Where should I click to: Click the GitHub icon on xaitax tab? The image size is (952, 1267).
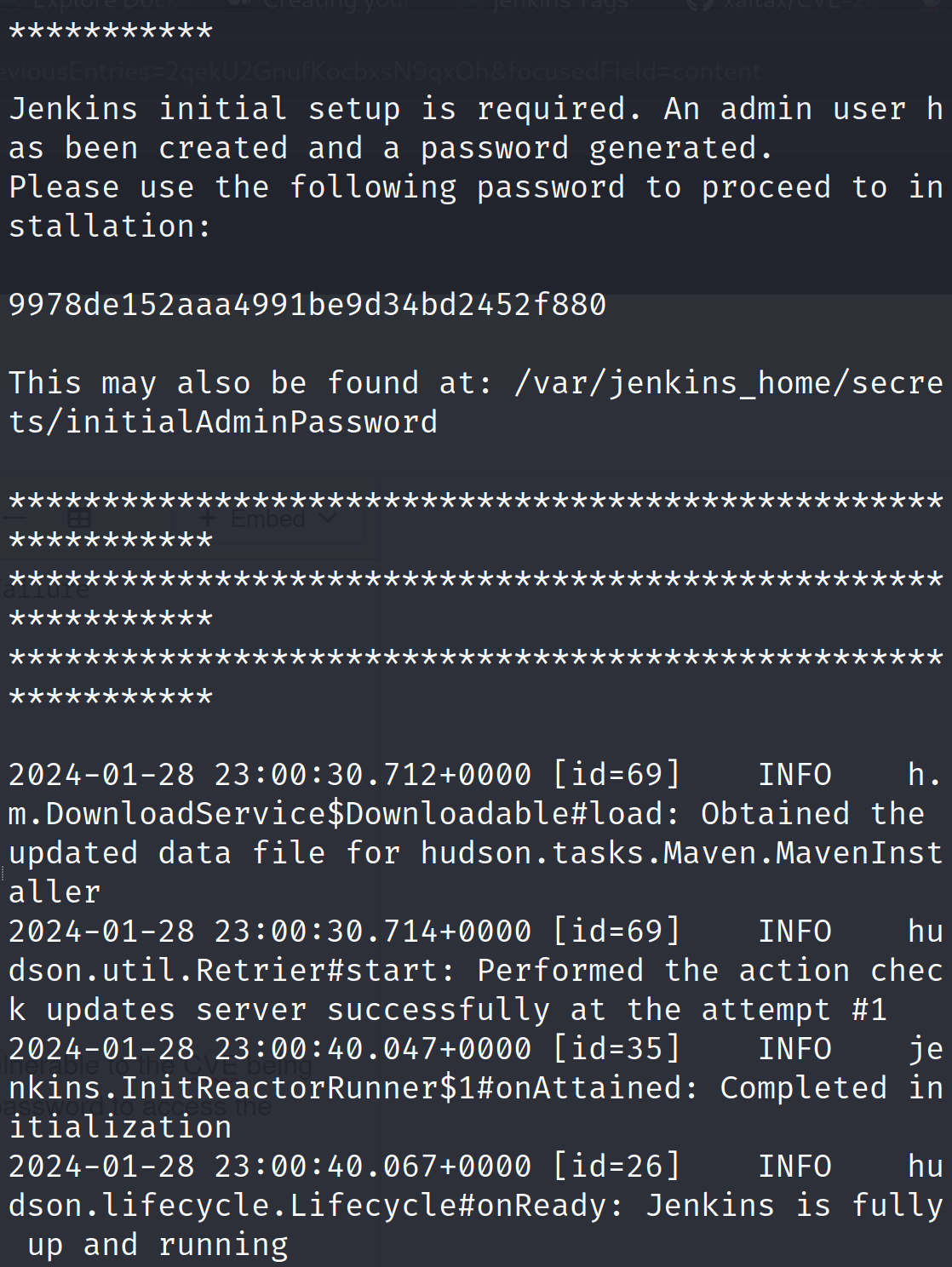pos(700,4)
